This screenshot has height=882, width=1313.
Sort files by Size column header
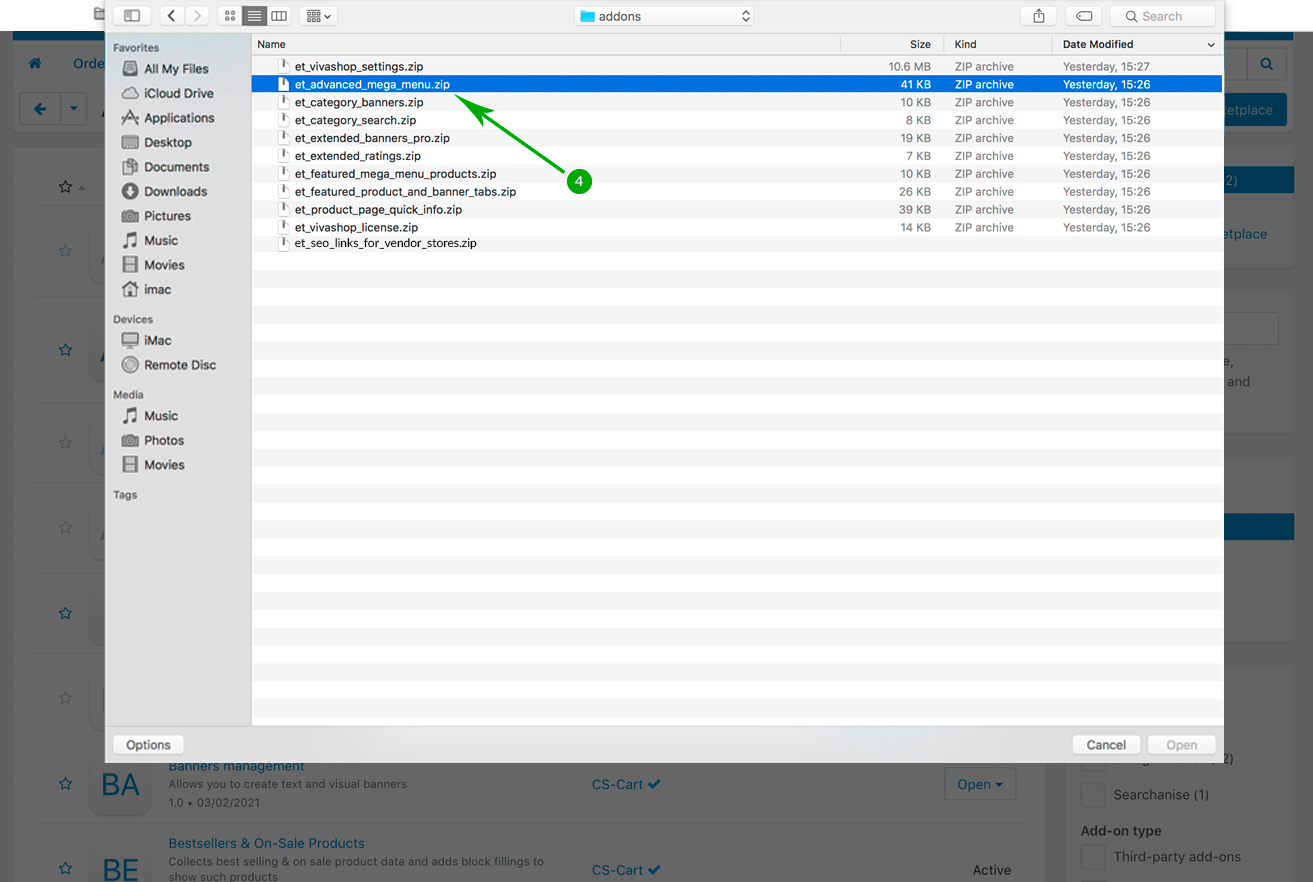point(919,44)
